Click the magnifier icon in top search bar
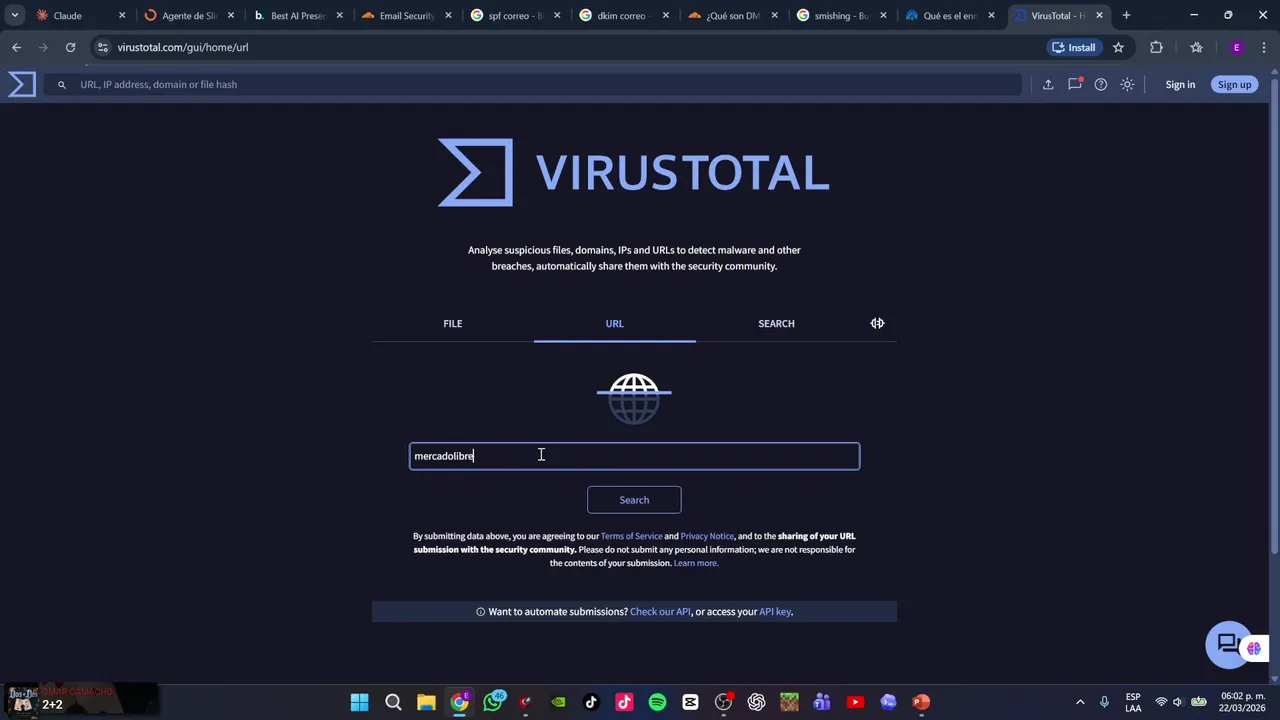The width and height of the screenshot is (1280, 720). [62, 84]
